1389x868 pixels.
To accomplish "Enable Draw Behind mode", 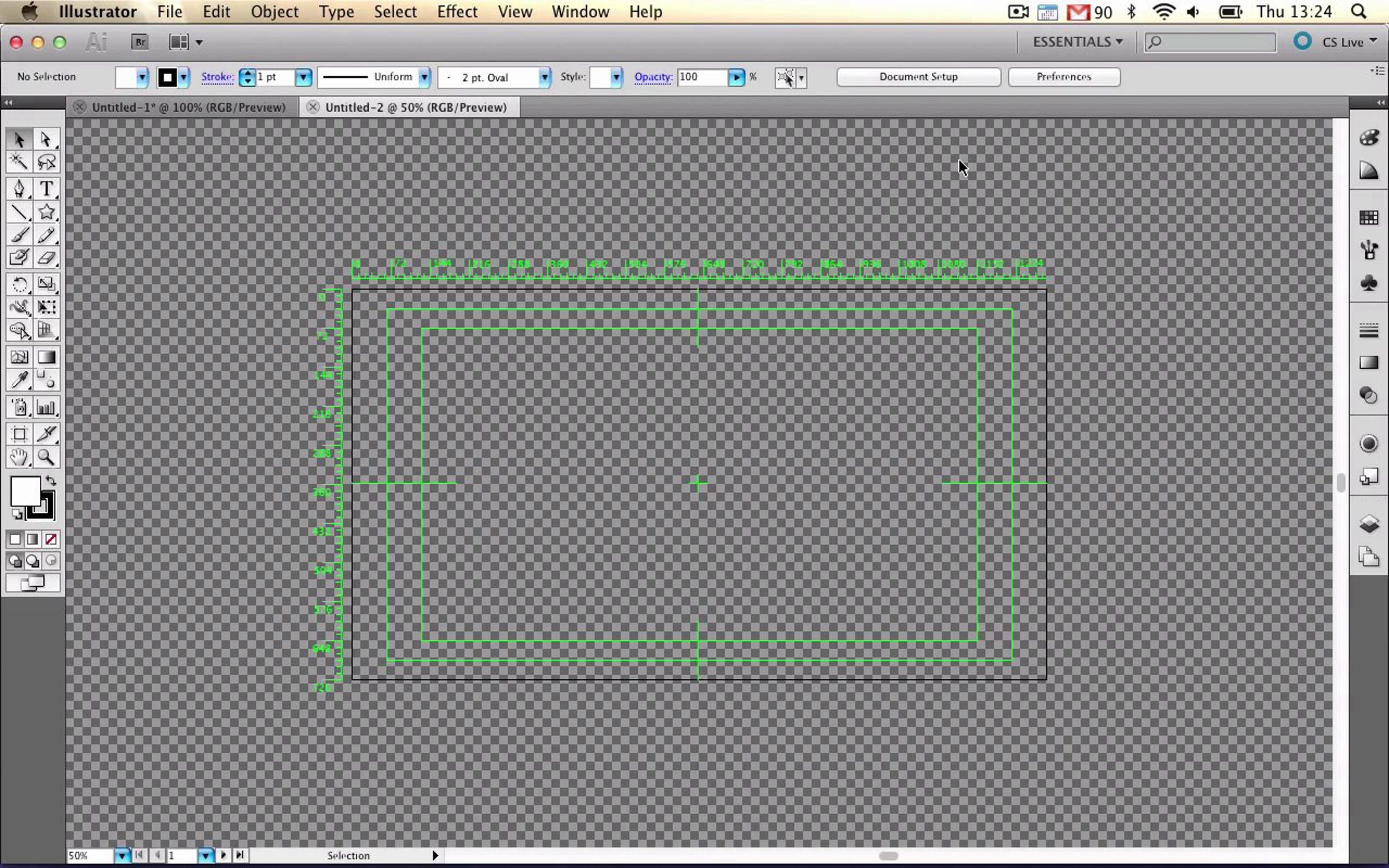I will tap(33, 561).
